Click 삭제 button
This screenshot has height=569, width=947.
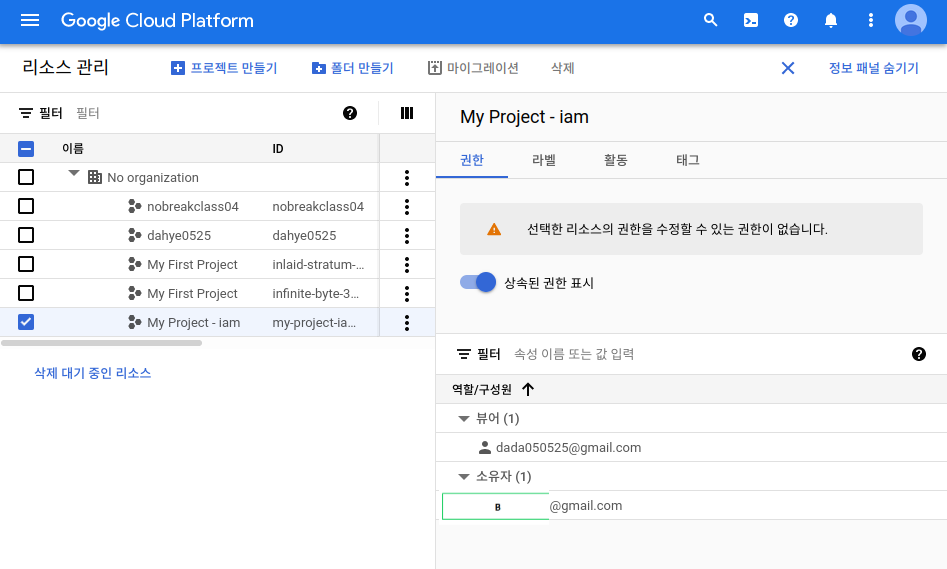[x=562, y=68]
